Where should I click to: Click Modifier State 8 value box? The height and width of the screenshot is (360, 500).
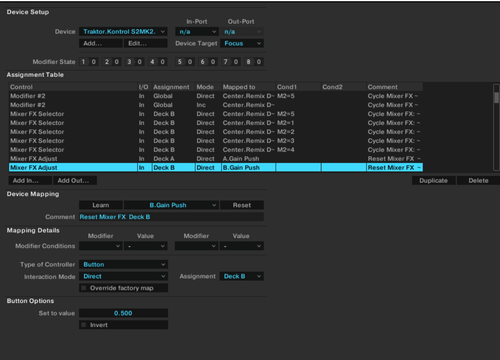pos(259,62)
